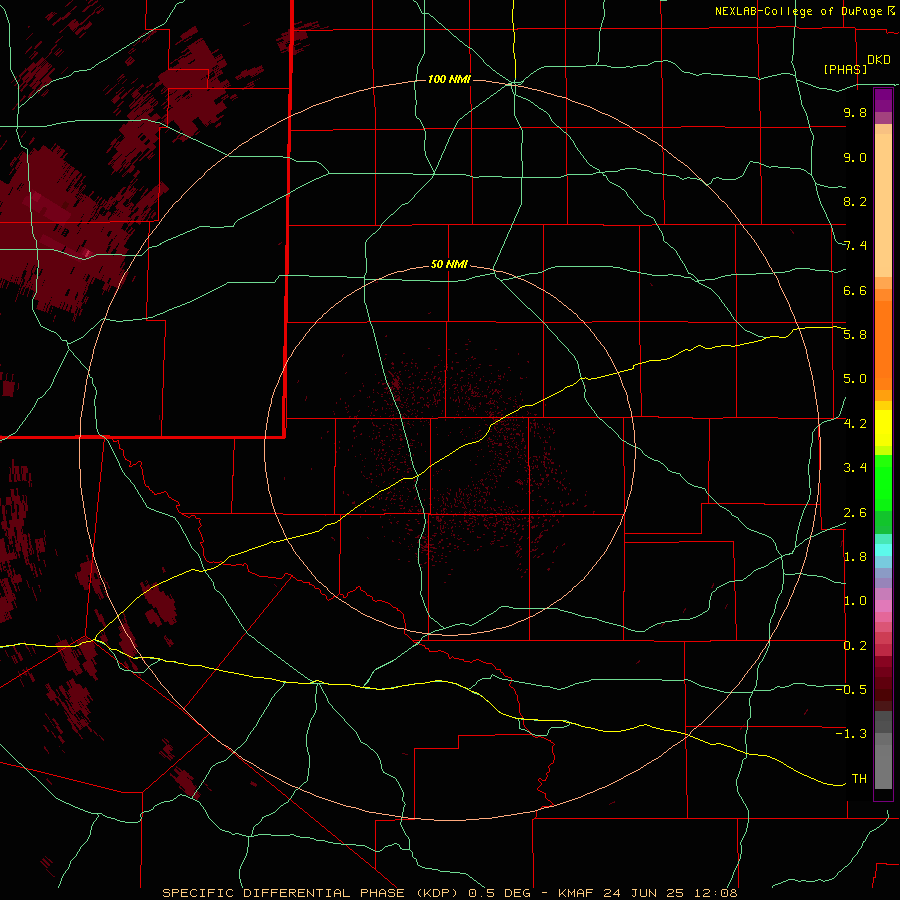Select the 2.6 scale value
900x900 pixels.
(x=855, y=513)
